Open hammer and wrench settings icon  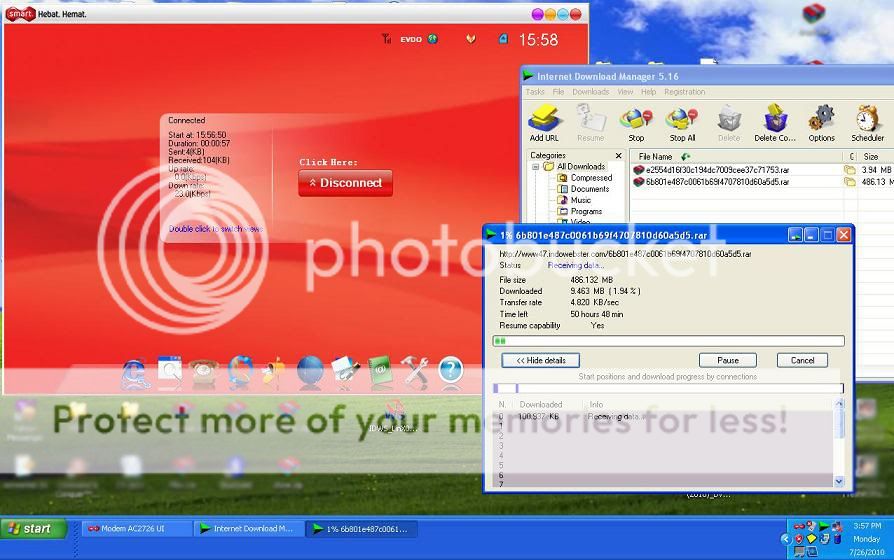coord(415,371)
